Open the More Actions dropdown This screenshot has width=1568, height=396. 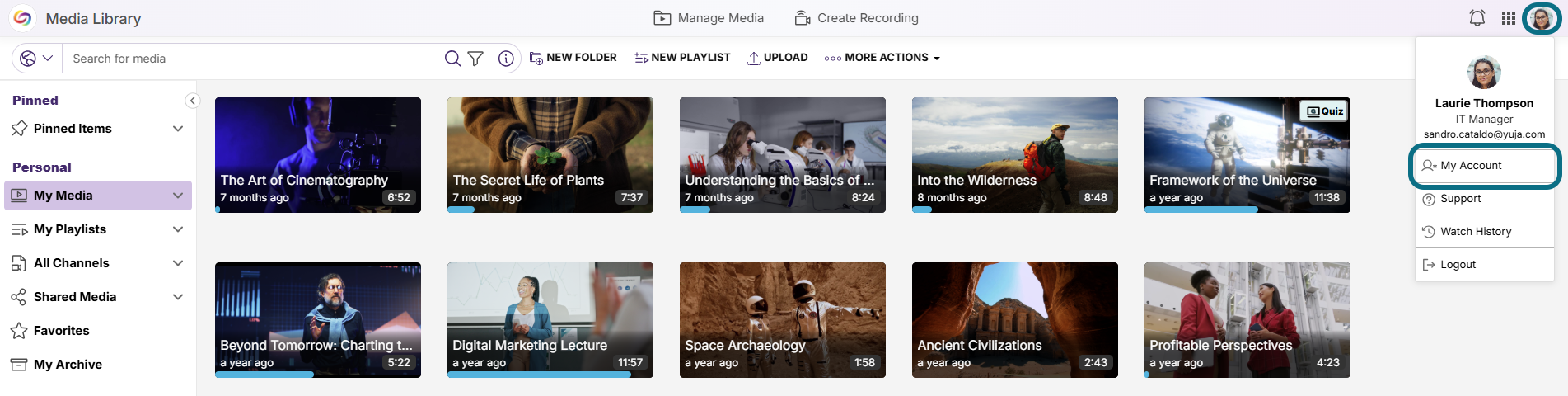882,58
